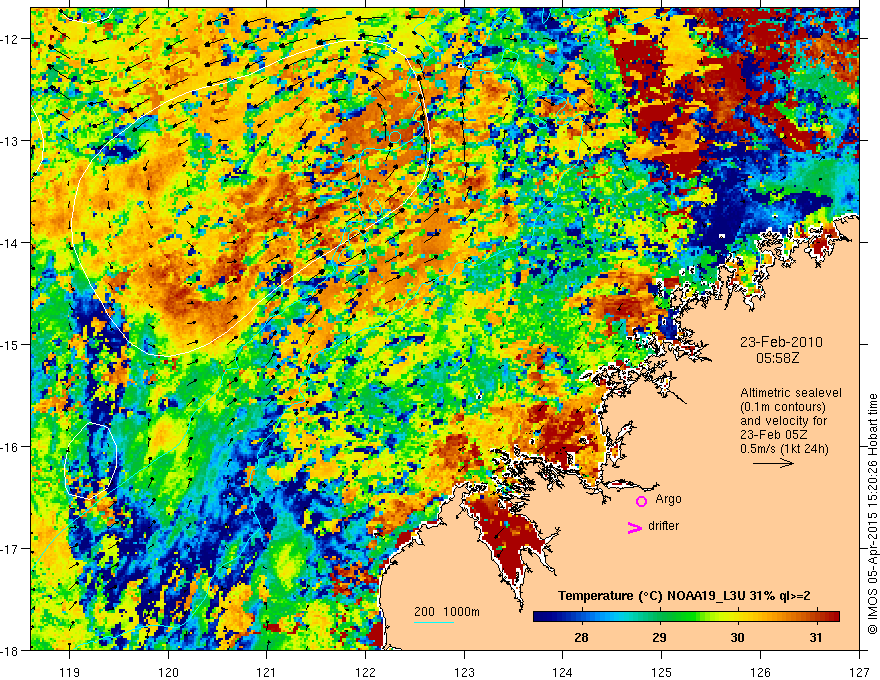Click the date text '23-Feb-2010'
Screen dimensions: 880x680
(x=781, y=342)
